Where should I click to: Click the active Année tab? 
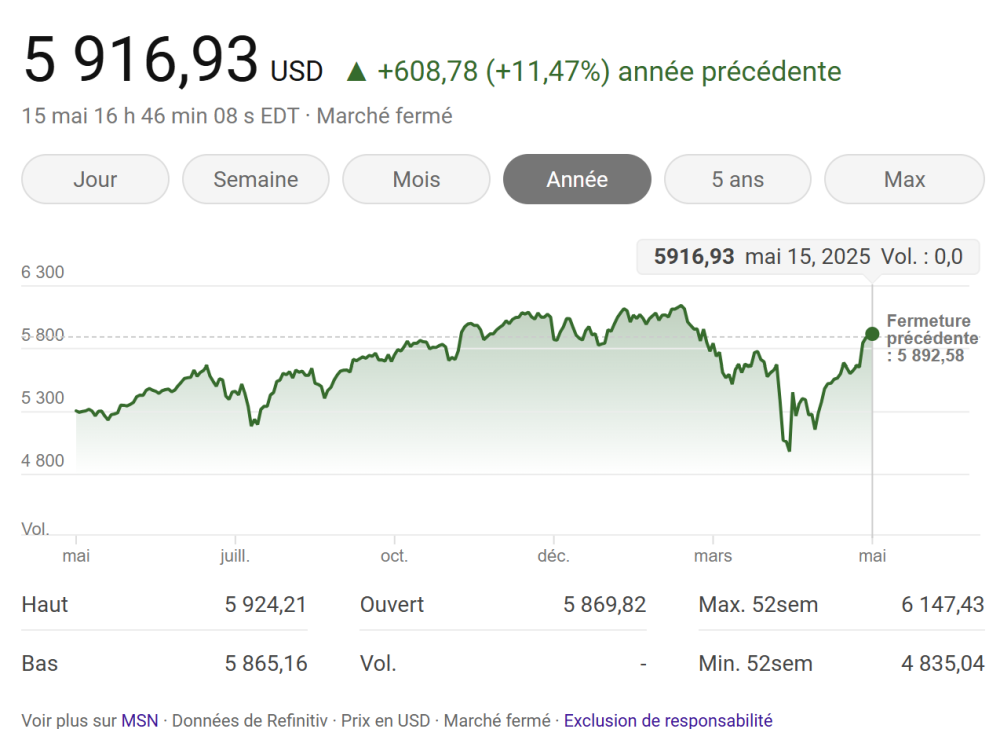(x=577, y=179)
